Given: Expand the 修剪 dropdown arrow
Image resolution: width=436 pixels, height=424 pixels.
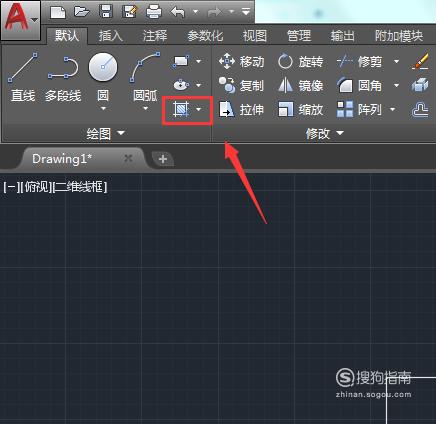Looking at the screenshot, I should tap(396, 61).
